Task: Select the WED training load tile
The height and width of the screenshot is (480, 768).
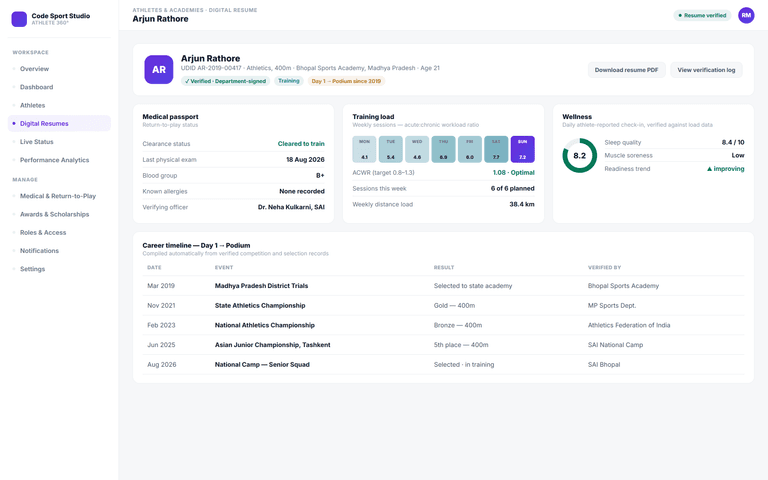Action: pyautogui.click(x=417, y=149)
